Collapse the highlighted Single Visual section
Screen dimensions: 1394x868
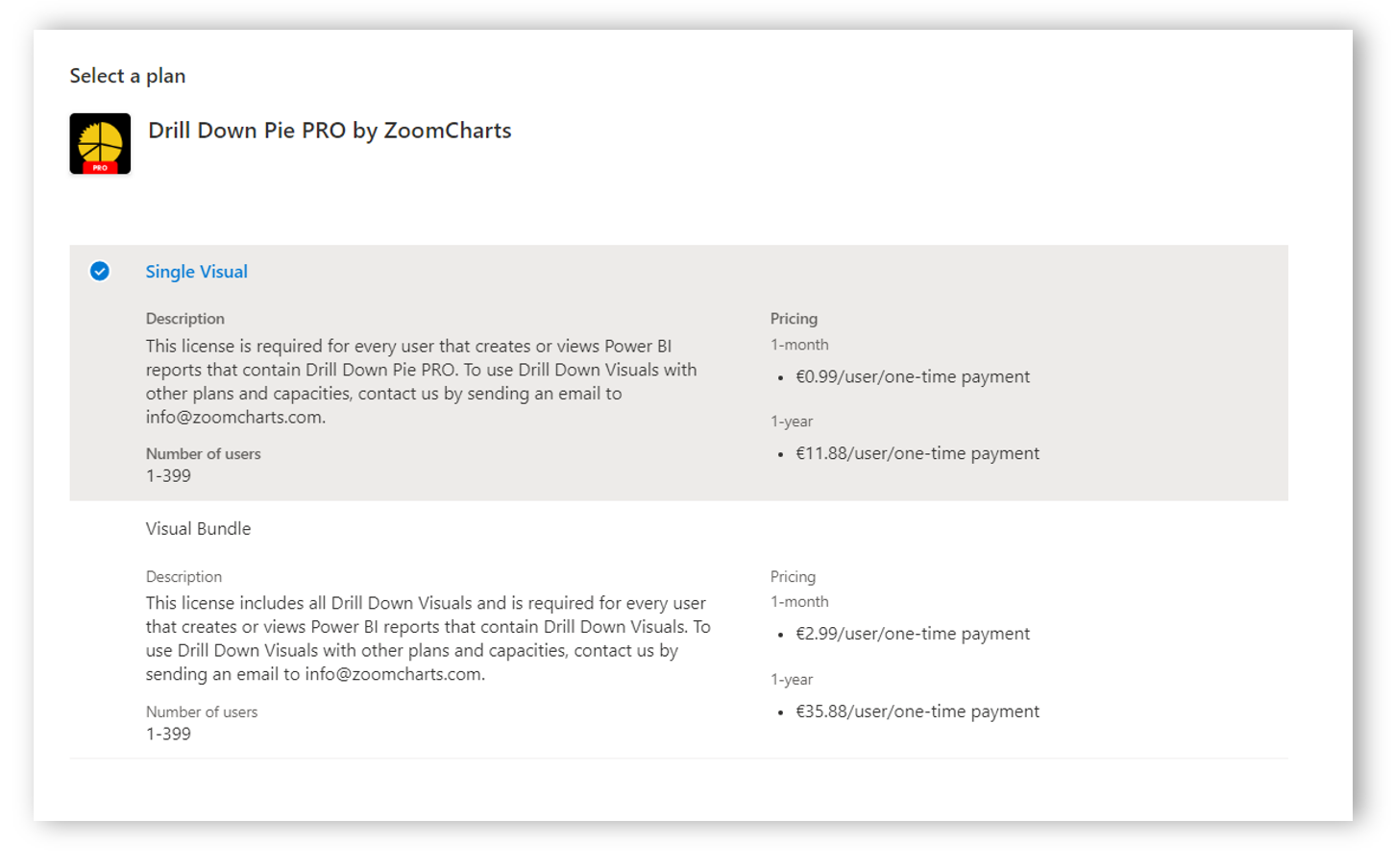[x=196, y=272]
